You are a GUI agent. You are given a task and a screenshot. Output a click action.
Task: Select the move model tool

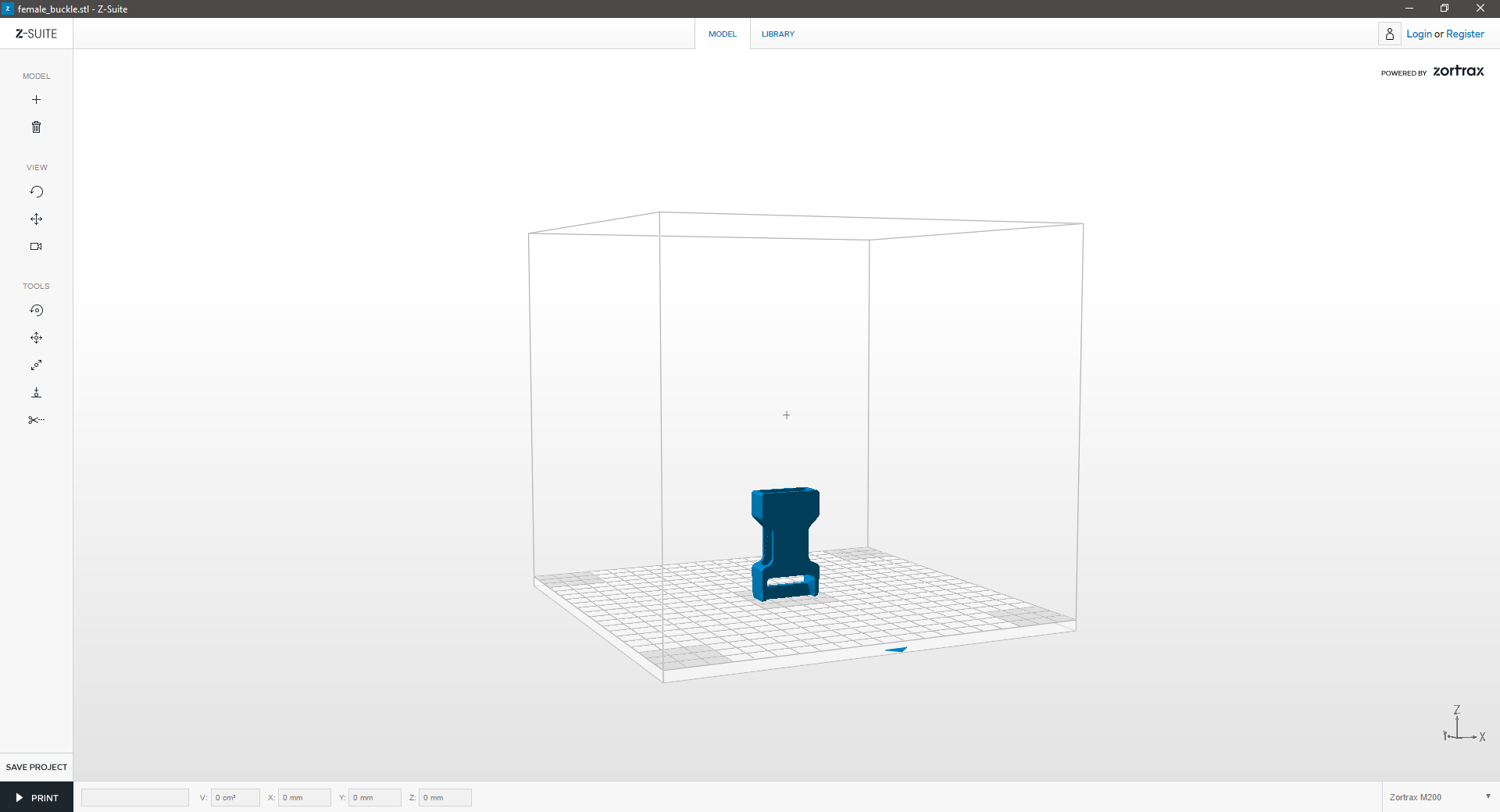36,338
